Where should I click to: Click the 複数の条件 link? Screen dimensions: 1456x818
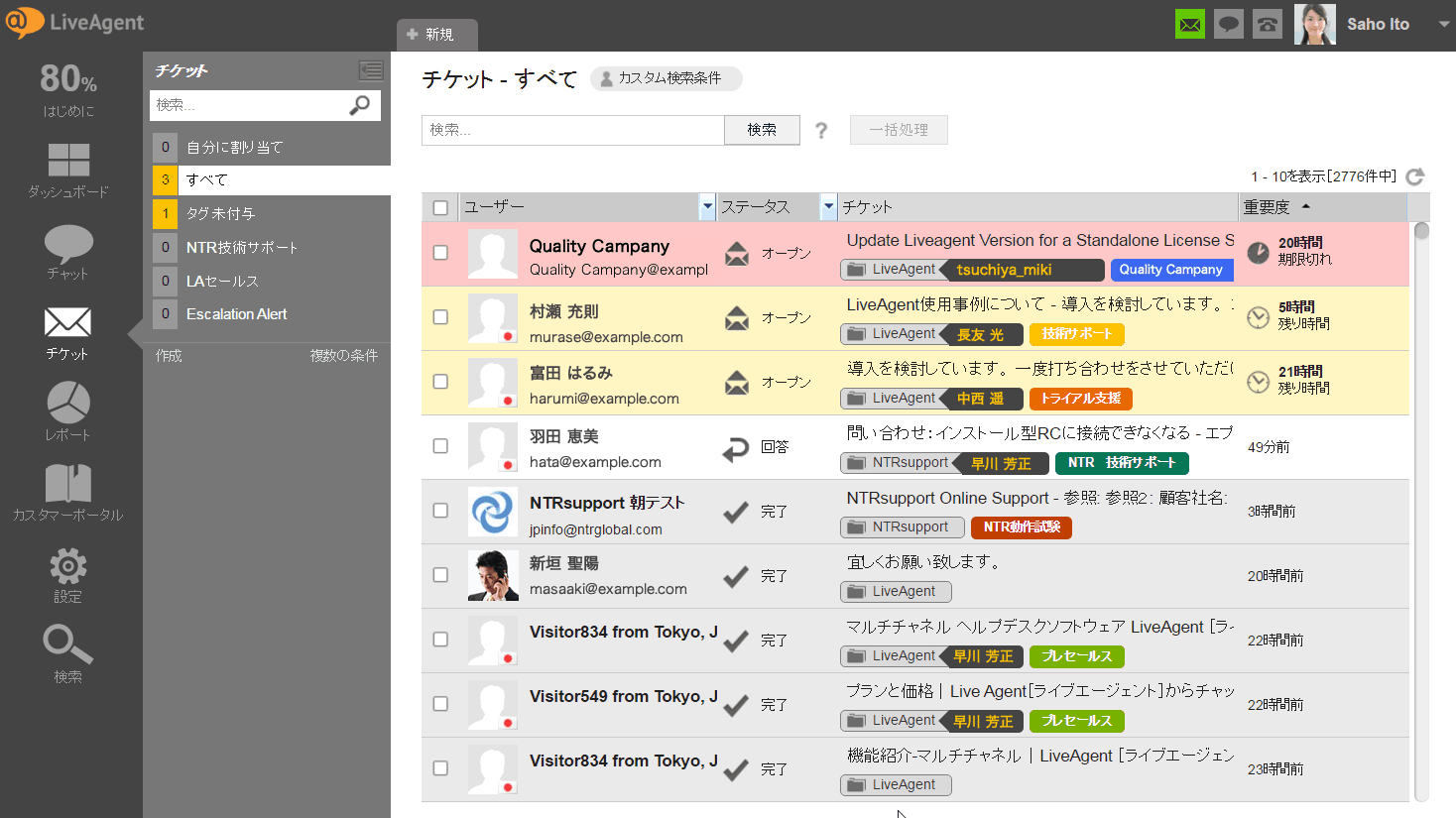click(x=344, y=355)
